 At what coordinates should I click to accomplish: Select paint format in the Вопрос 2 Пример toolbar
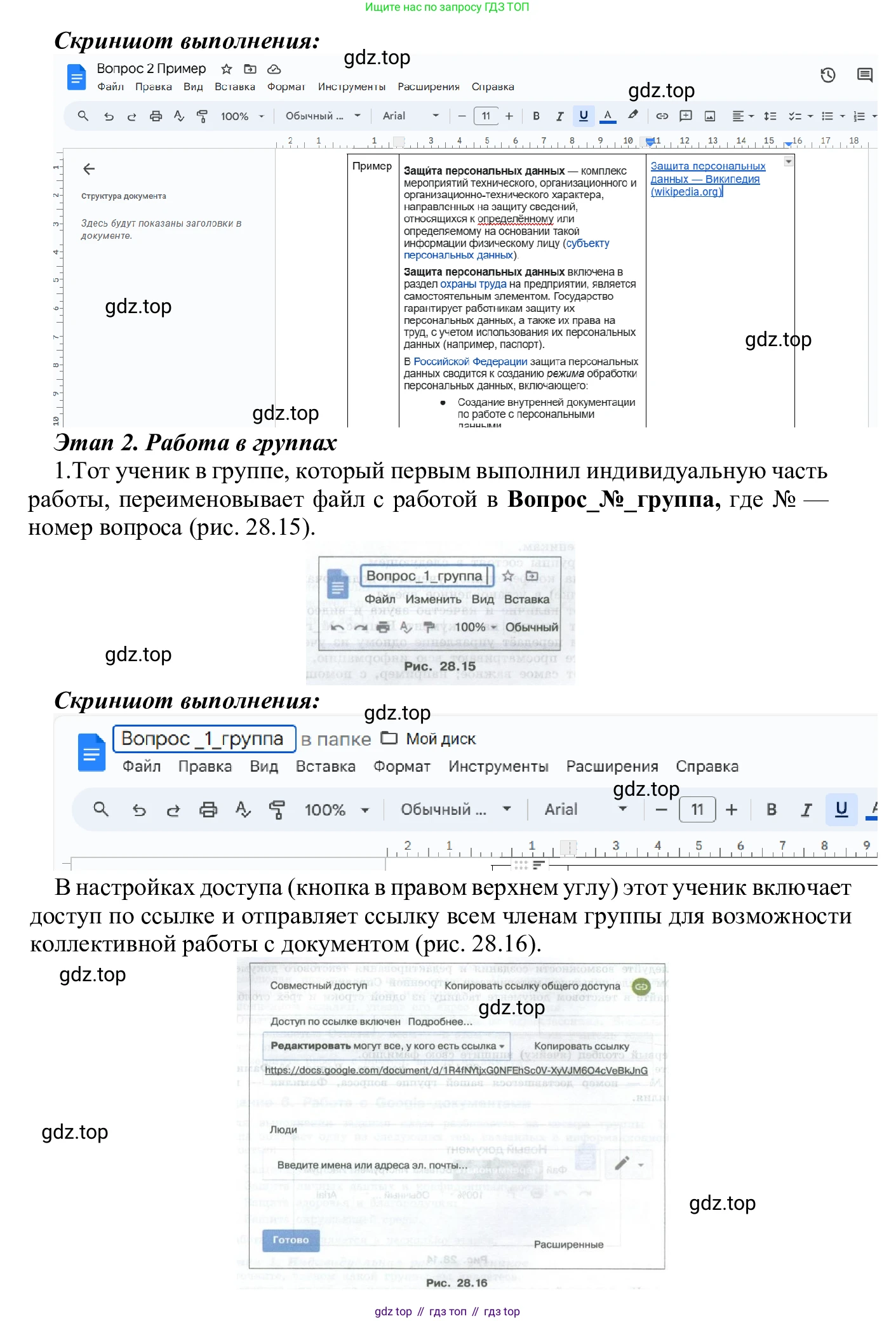tap(202, 116)
